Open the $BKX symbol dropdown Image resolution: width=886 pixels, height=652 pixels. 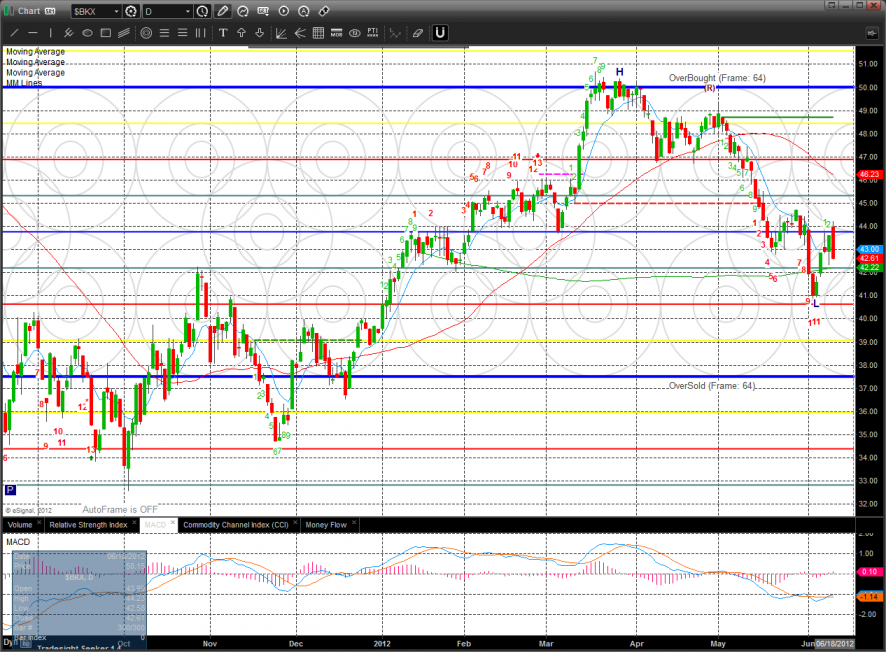pyautogui.click(x=116, y=11)
